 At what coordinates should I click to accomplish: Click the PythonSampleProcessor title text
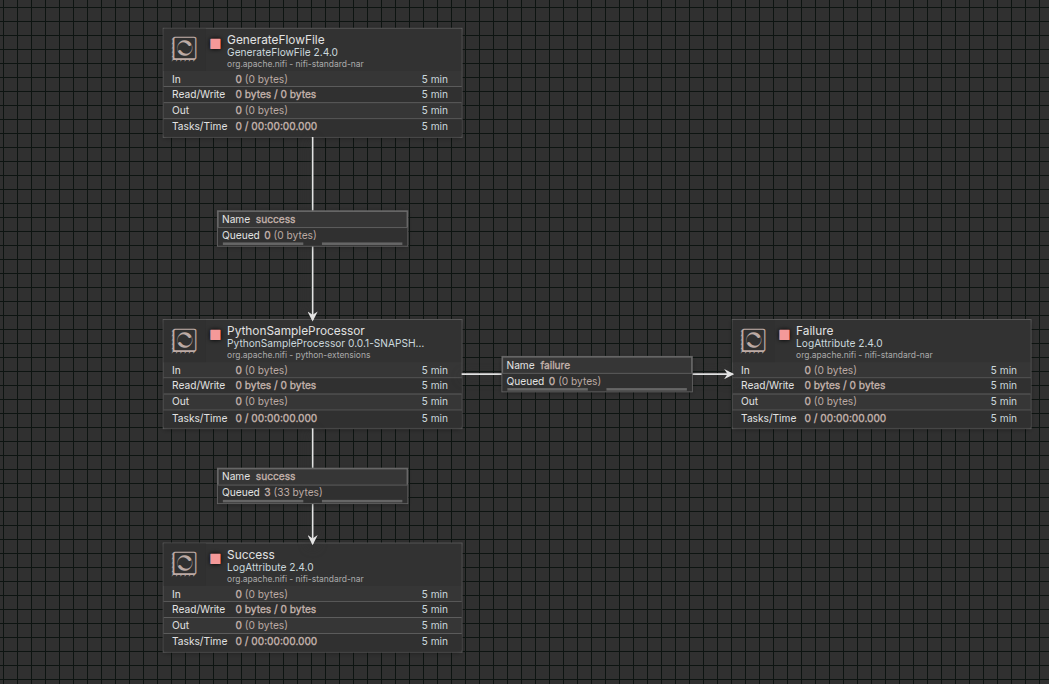tap(295, 331)
